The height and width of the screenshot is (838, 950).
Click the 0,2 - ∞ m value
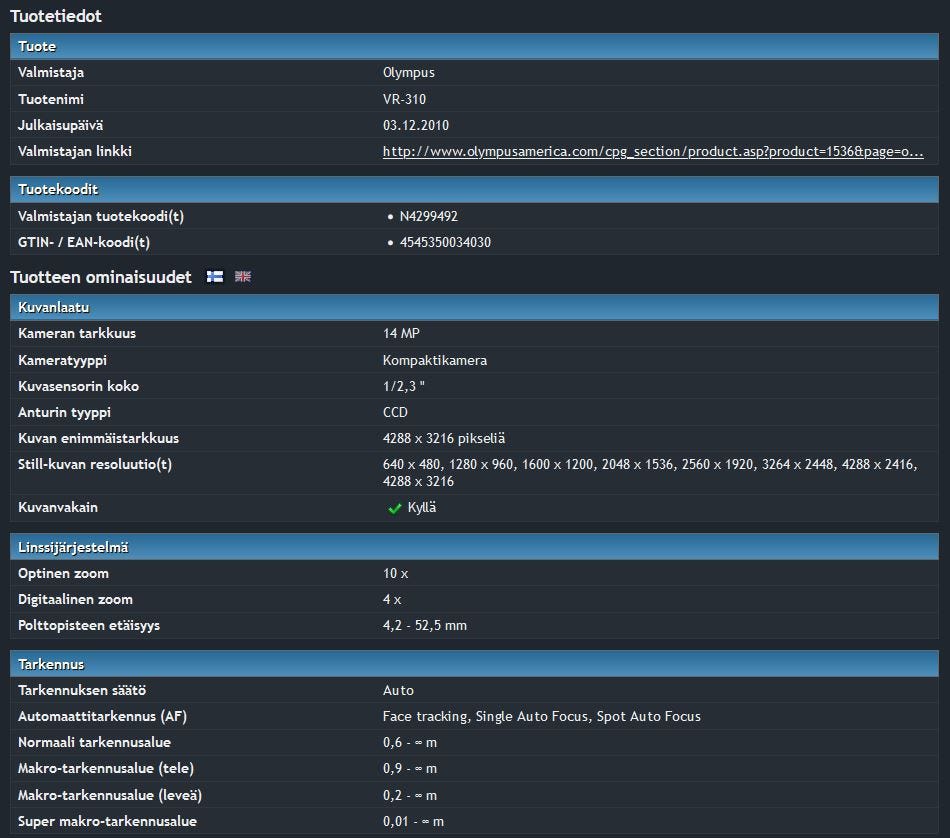[x=410, y=795]
